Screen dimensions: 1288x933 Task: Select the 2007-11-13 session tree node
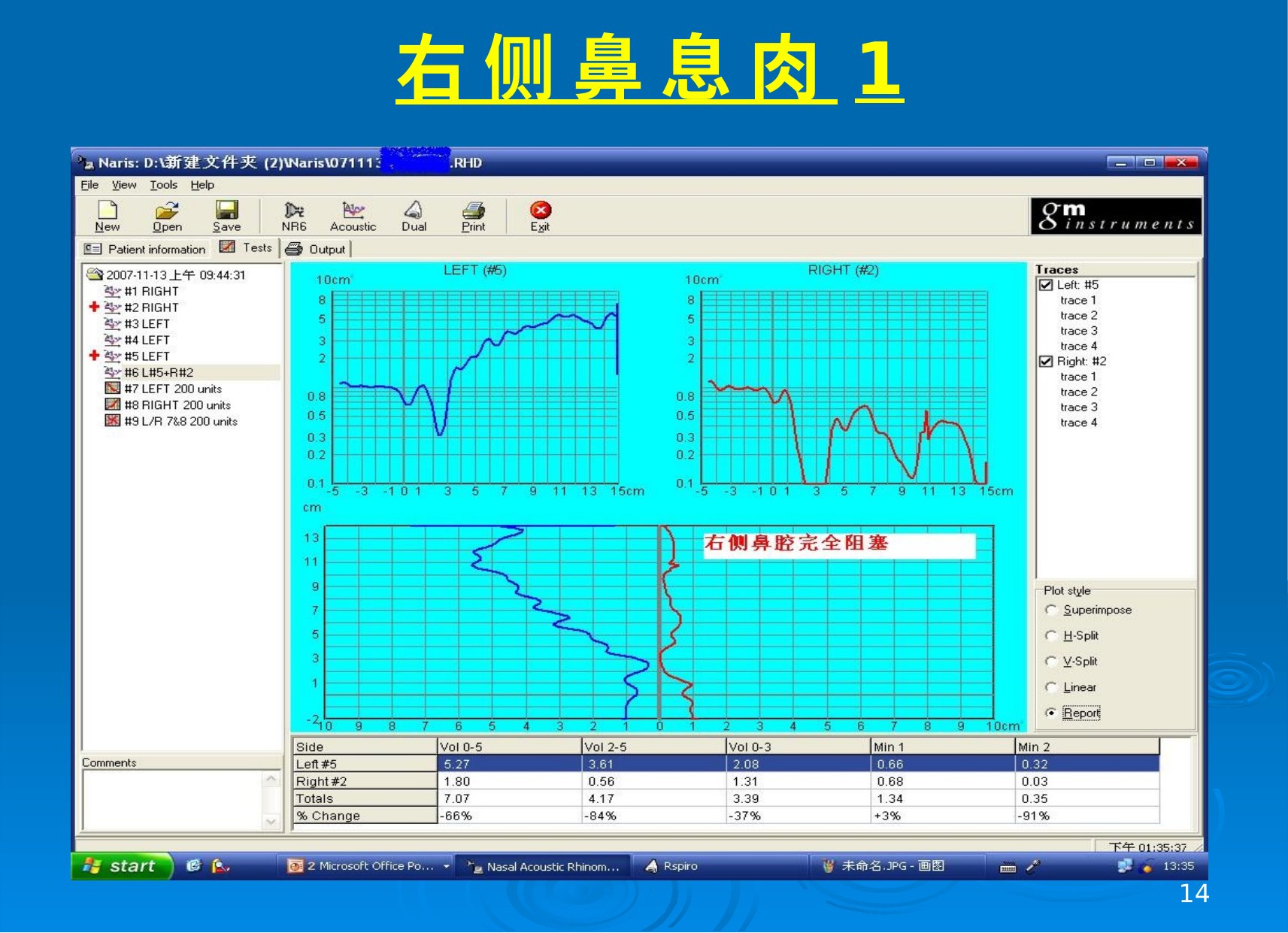[175, 274]
